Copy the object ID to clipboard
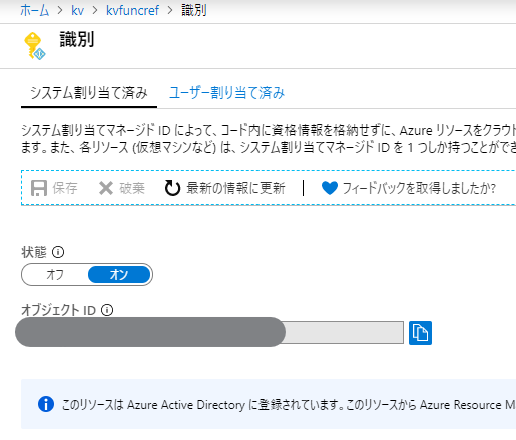516x440 pixels. click(x=420, y=333)
